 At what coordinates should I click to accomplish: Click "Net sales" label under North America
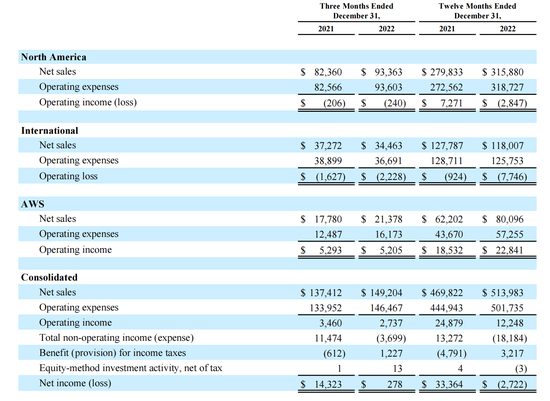coord(58,72)
